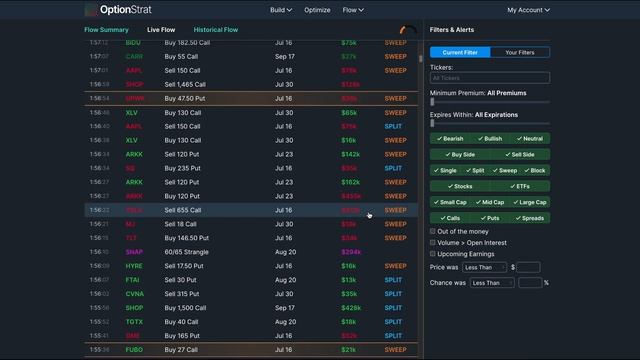Image resolution: width=640 pixels, height=360 pixels.
Task: Toggle the Large Cap filter
Action: [x=529, y=202]
